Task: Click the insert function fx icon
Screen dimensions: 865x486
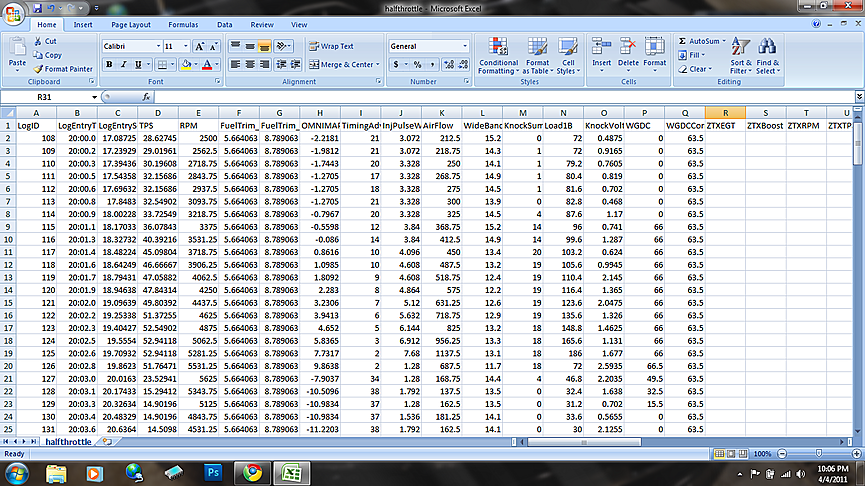Action: pyautogui.click(x=146, y=97)
